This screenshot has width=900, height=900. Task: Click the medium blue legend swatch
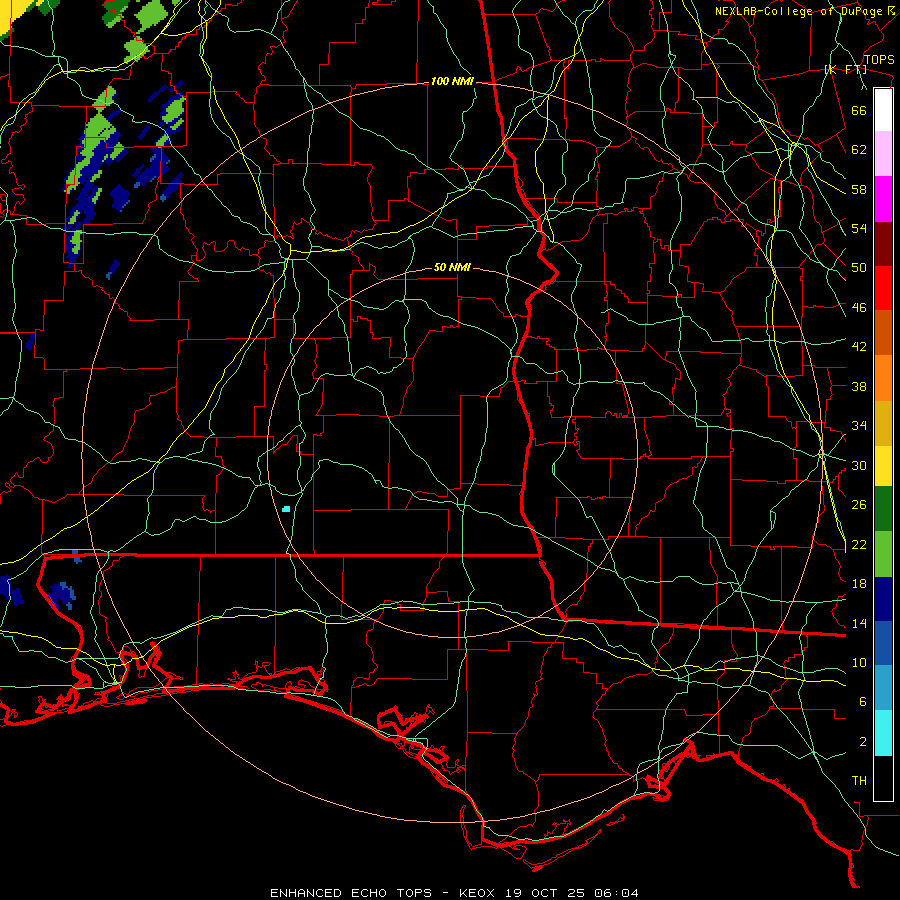tap(883, 644)
